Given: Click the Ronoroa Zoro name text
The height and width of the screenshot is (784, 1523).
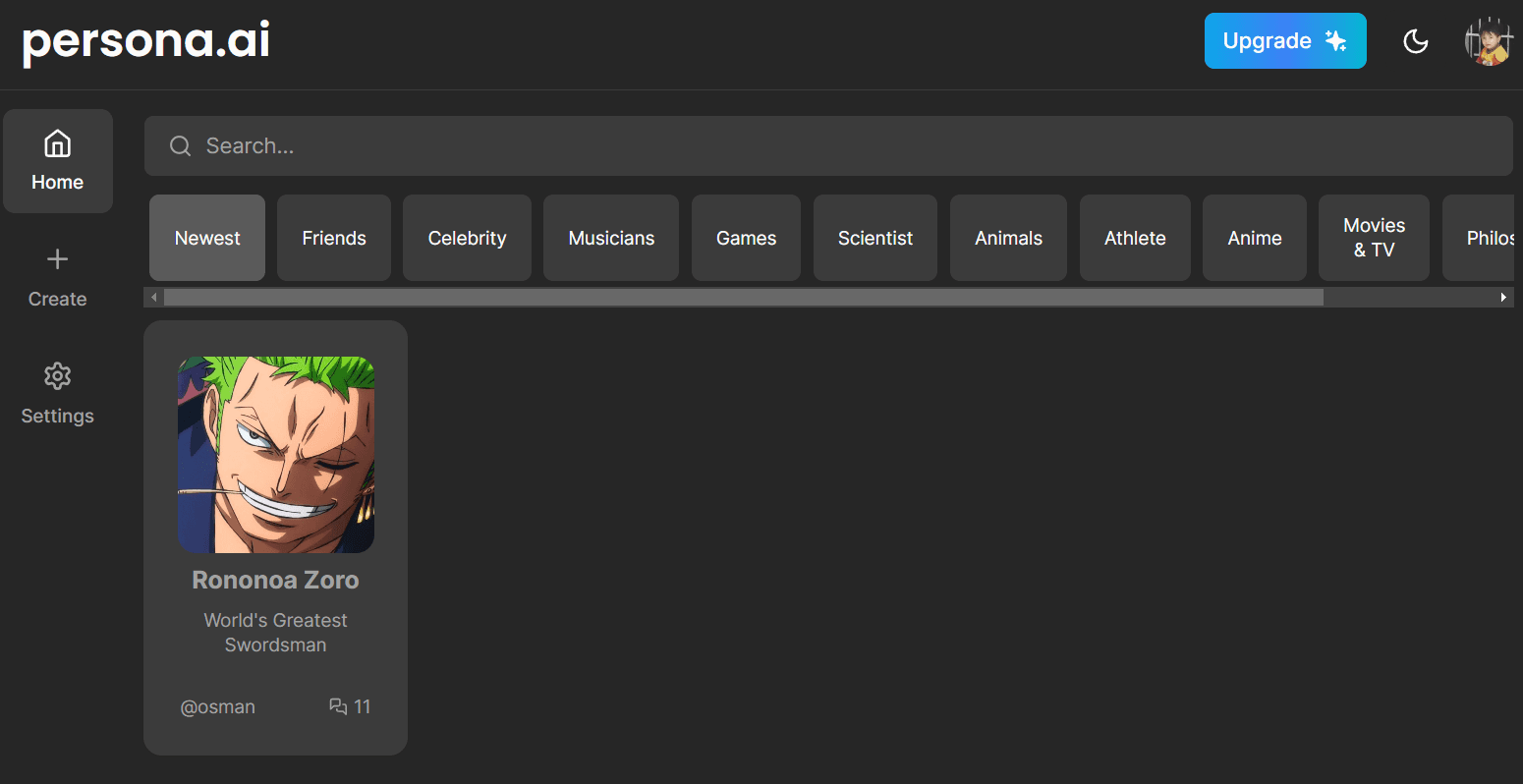Looking at the screenshot, I should [x=276, y=581].
